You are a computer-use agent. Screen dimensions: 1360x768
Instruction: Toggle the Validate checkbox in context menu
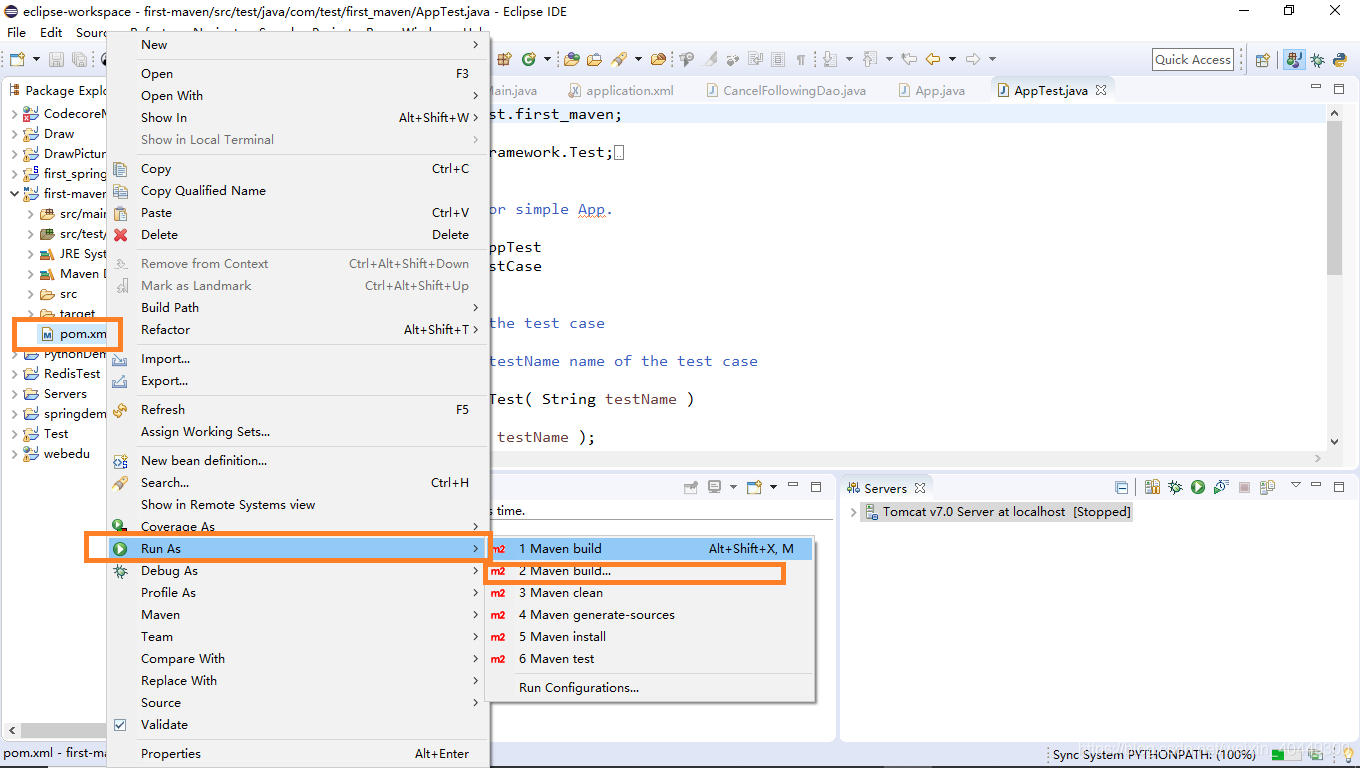(120, 724)
